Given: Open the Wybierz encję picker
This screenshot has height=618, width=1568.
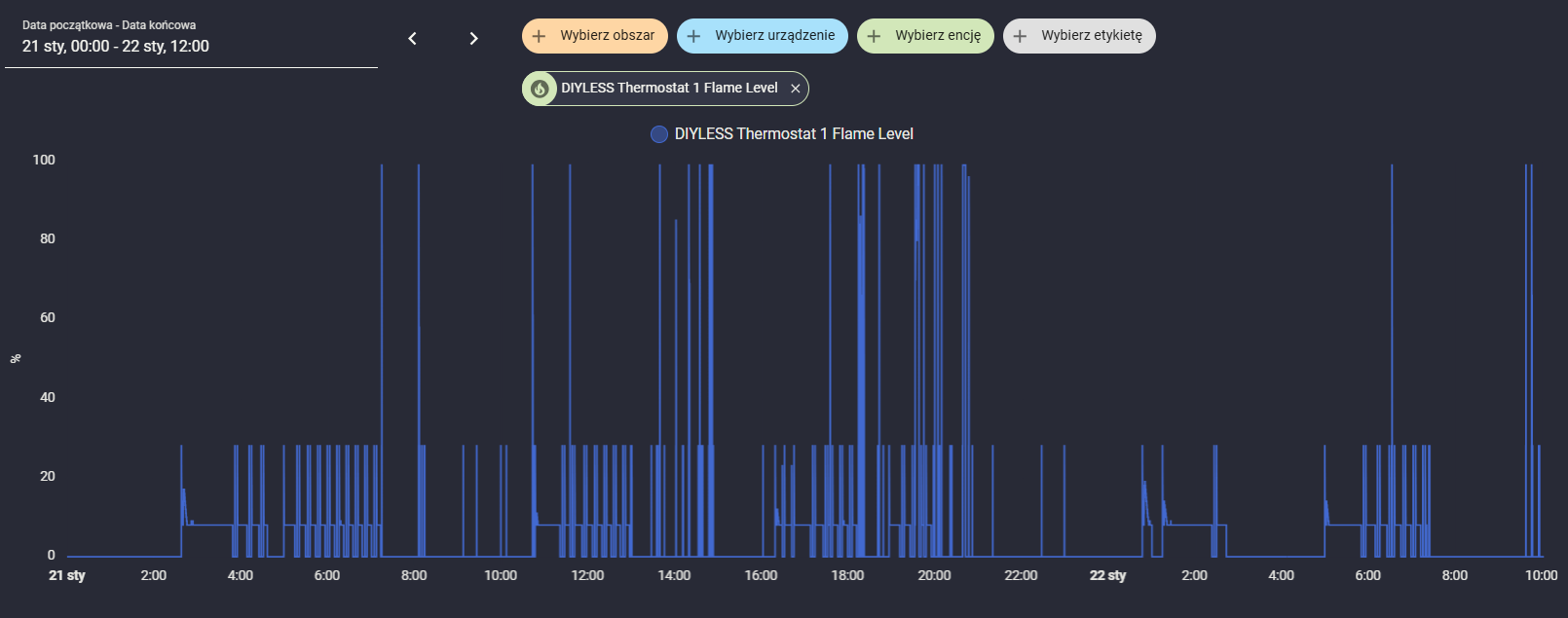Looking at the screenshot, I should tap(925, 36).
